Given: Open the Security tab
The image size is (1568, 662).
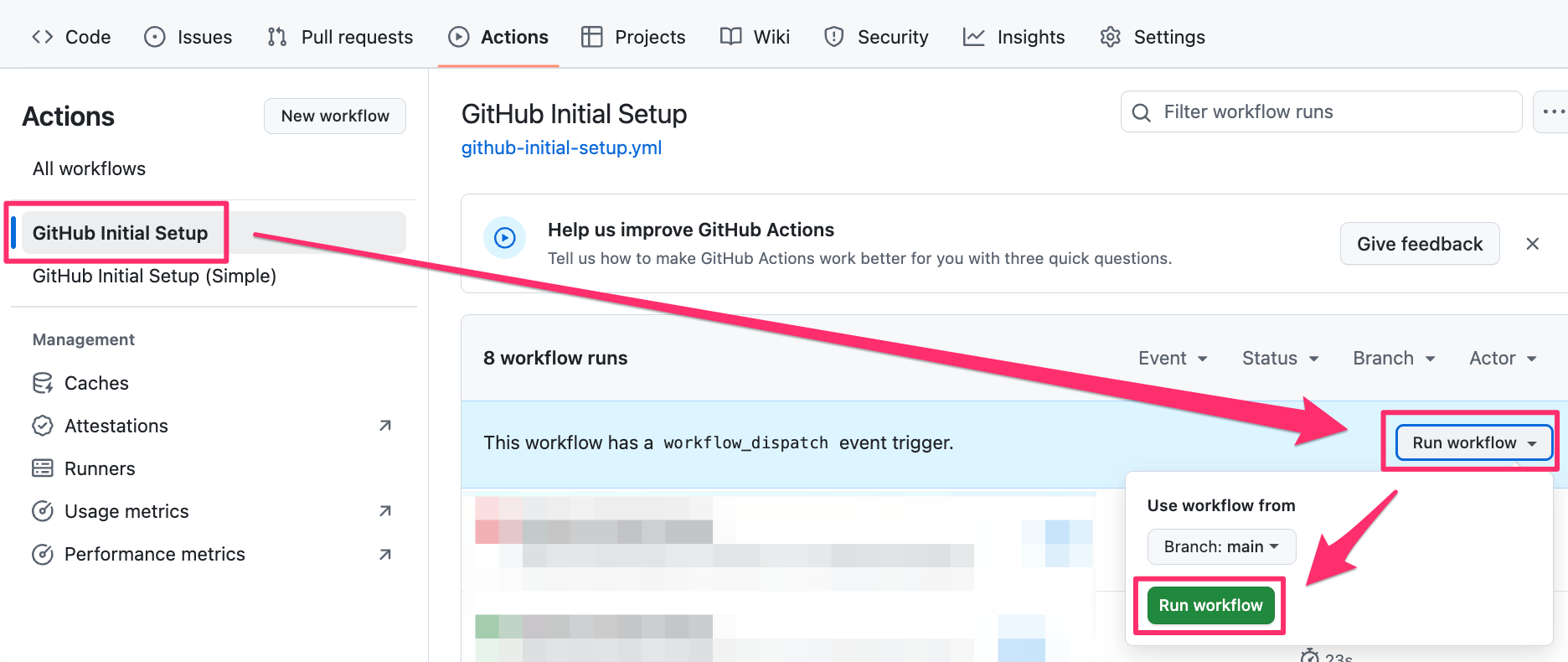Looking at the screenshot, I should point(876,37).
